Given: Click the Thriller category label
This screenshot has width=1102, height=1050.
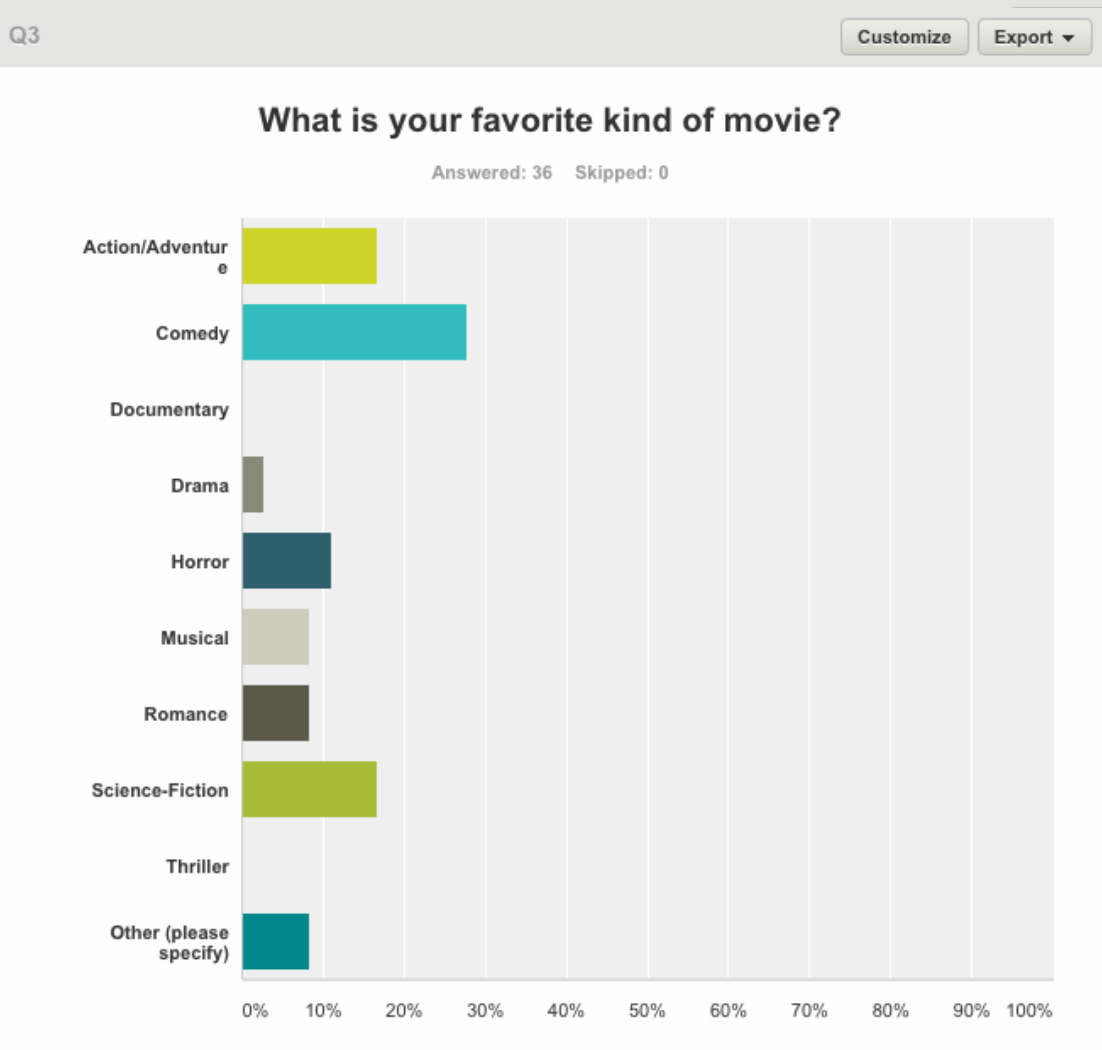Looking at the screenshot, I should (x=197, y=866).
